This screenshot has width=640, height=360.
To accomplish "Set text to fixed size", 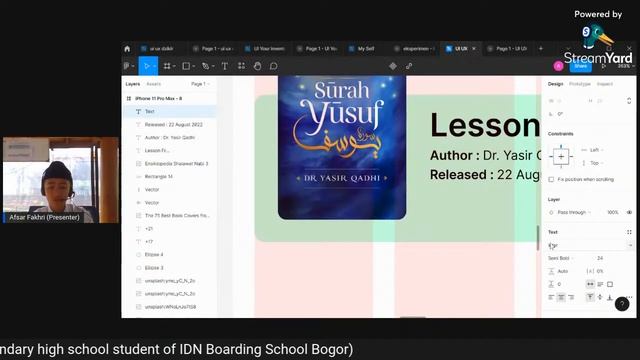I will [x=610, y=284].
